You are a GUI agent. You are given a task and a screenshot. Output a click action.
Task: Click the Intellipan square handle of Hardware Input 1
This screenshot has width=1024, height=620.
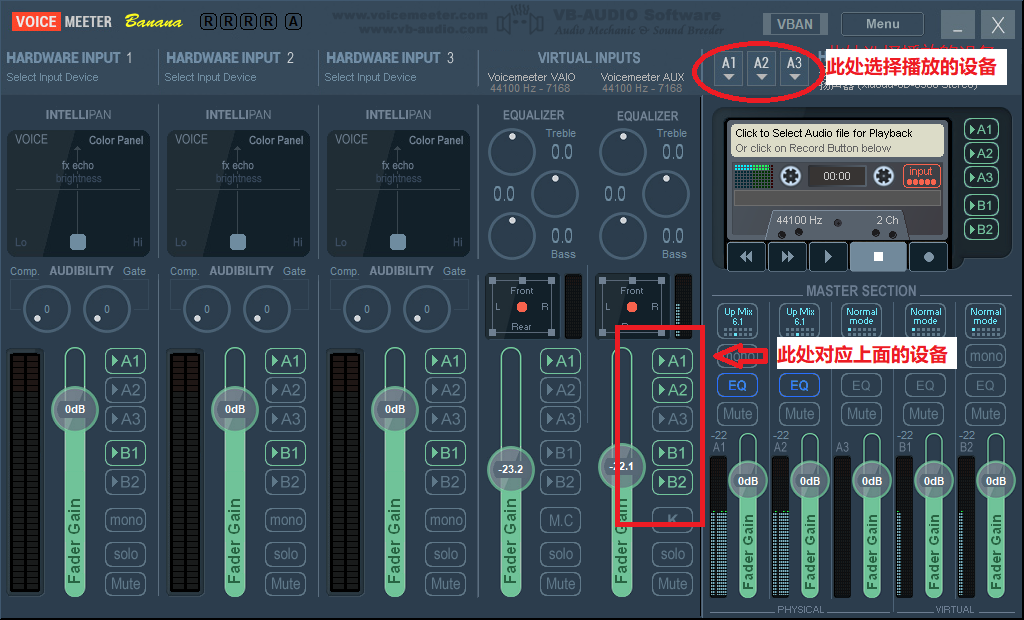(78, 242)
